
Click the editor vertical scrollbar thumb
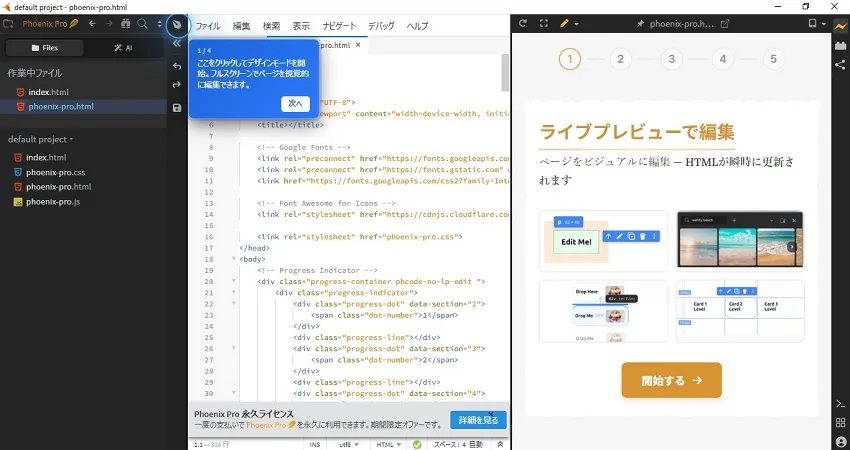pyautogui.click(x=505, y=72)
